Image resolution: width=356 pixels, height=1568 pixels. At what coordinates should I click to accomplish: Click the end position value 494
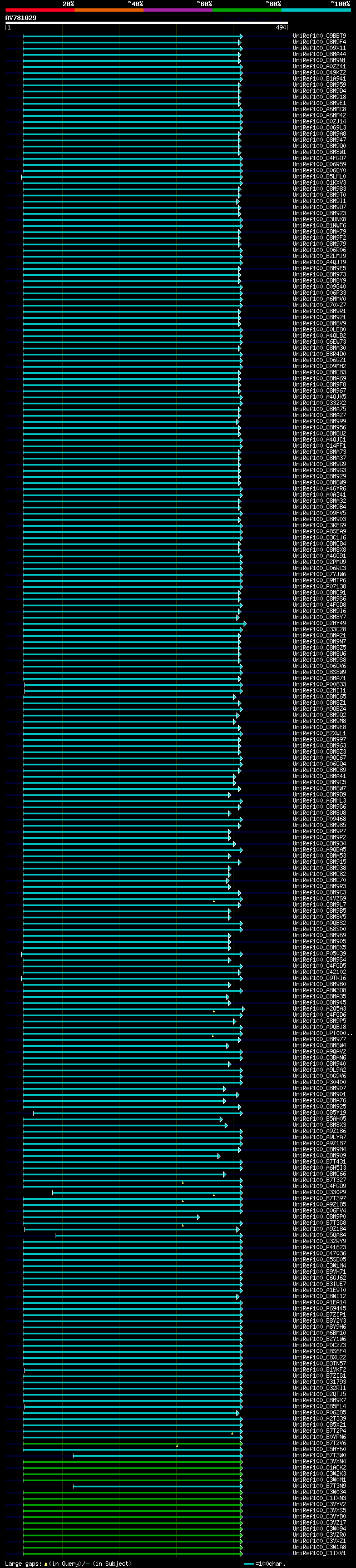[280, 27]
